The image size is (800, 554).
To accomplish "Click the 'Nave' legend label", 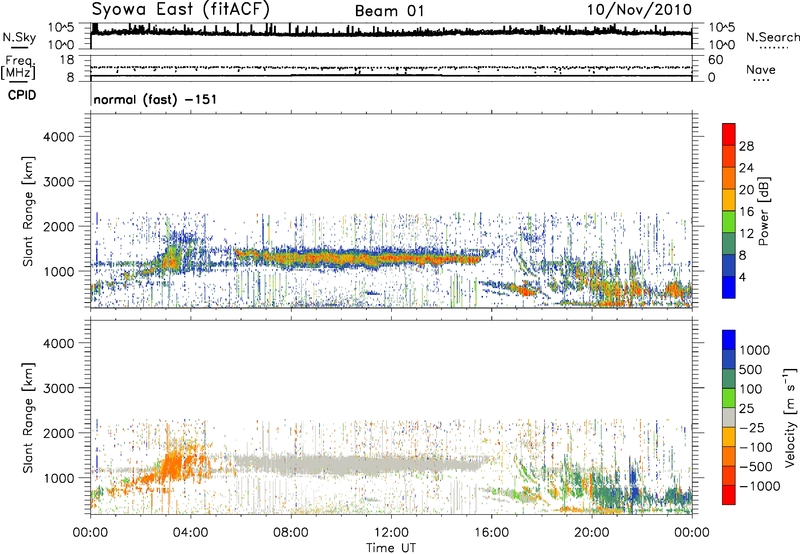I will pos(761,69).
